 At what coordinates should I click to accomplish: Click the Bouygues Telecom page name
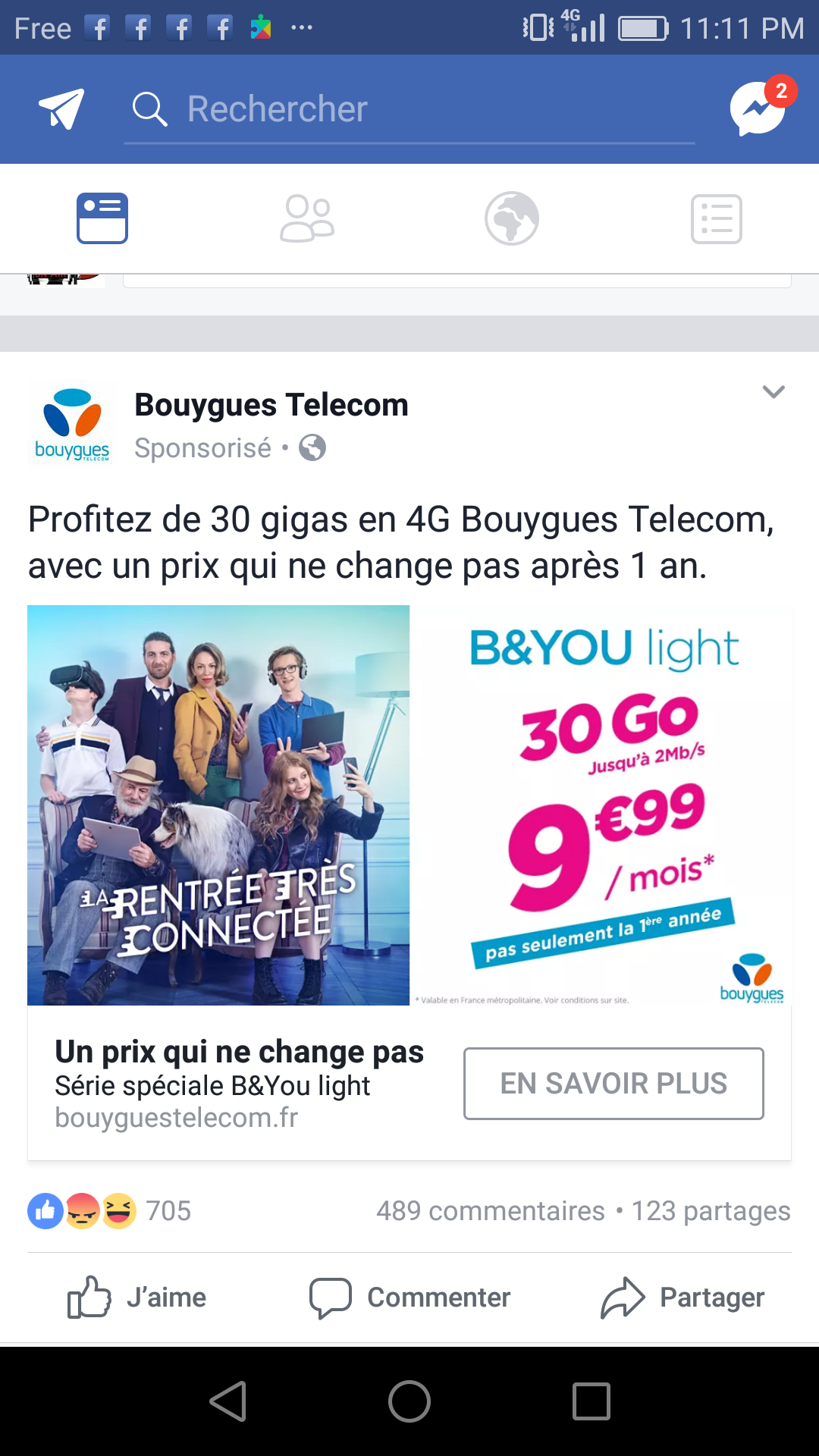271,405
